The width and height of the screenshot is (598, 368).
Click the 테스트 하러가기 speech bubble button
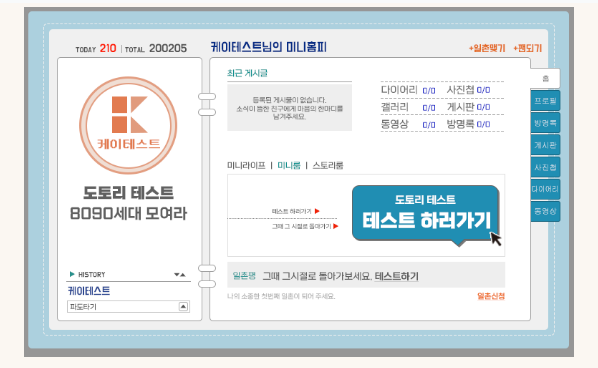[426, 213]
